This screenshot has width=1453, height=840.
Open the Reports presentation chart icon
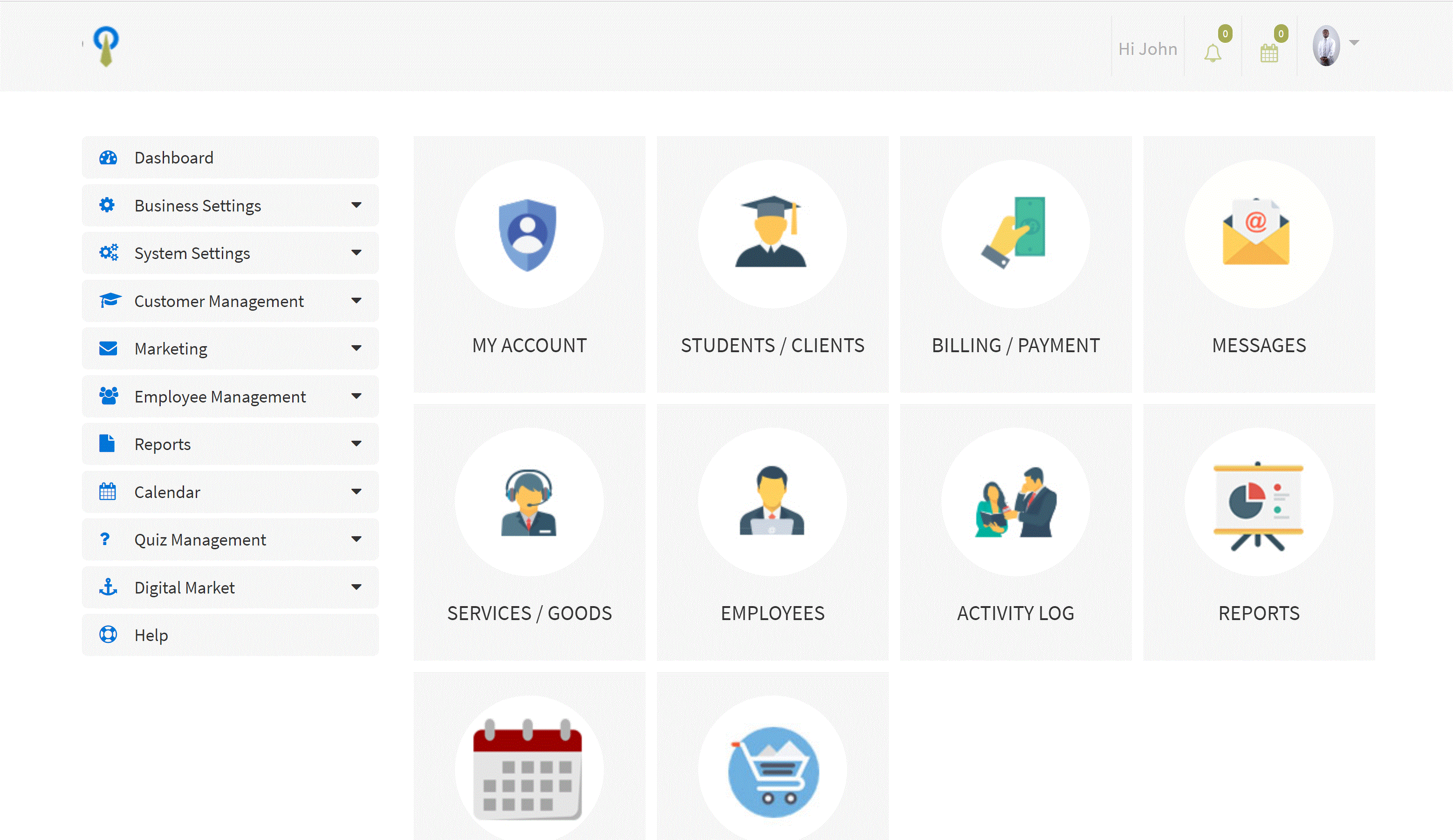tap(1258, 506)
